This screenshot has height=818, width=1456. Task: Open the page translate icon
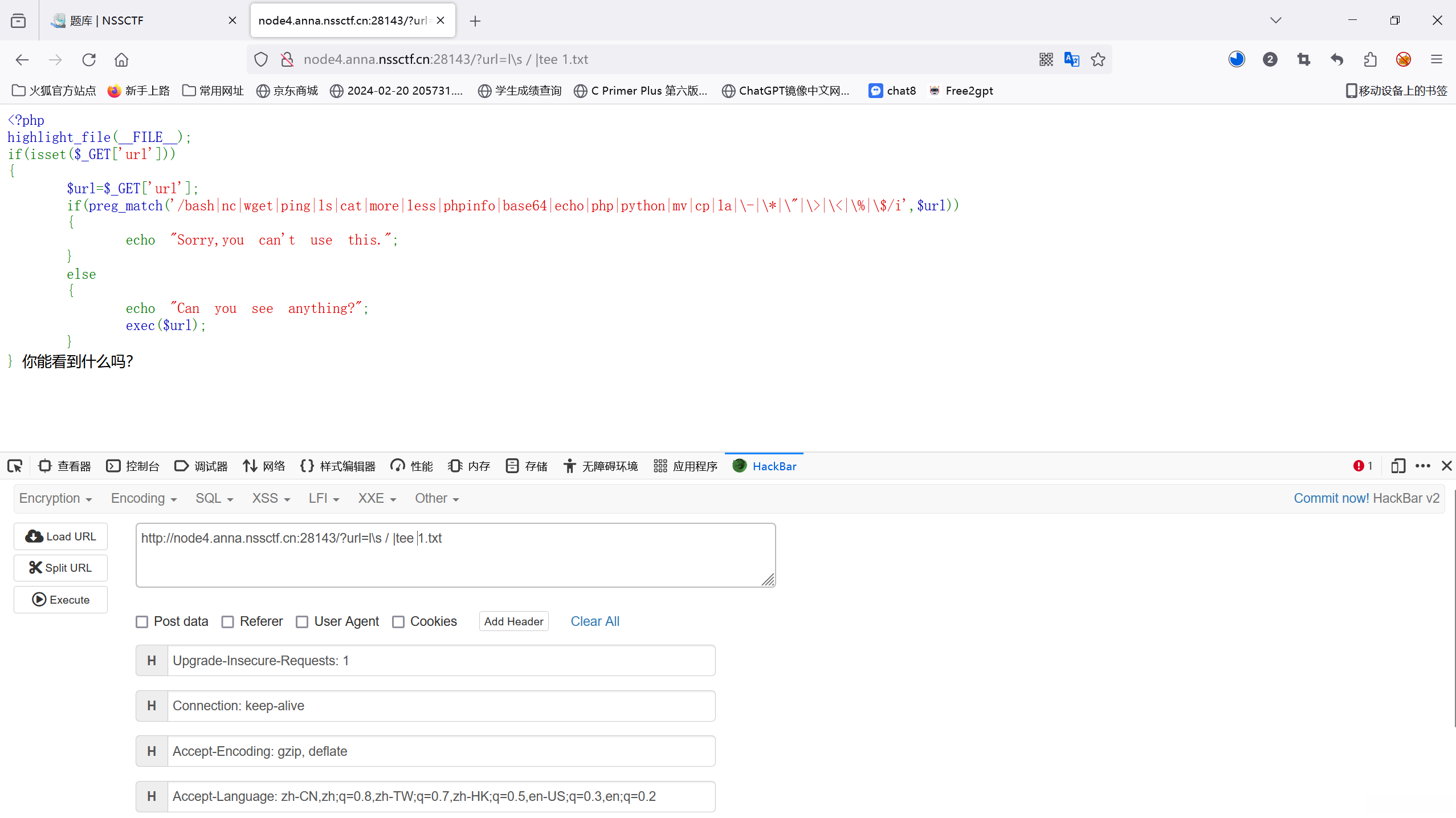1071,59
